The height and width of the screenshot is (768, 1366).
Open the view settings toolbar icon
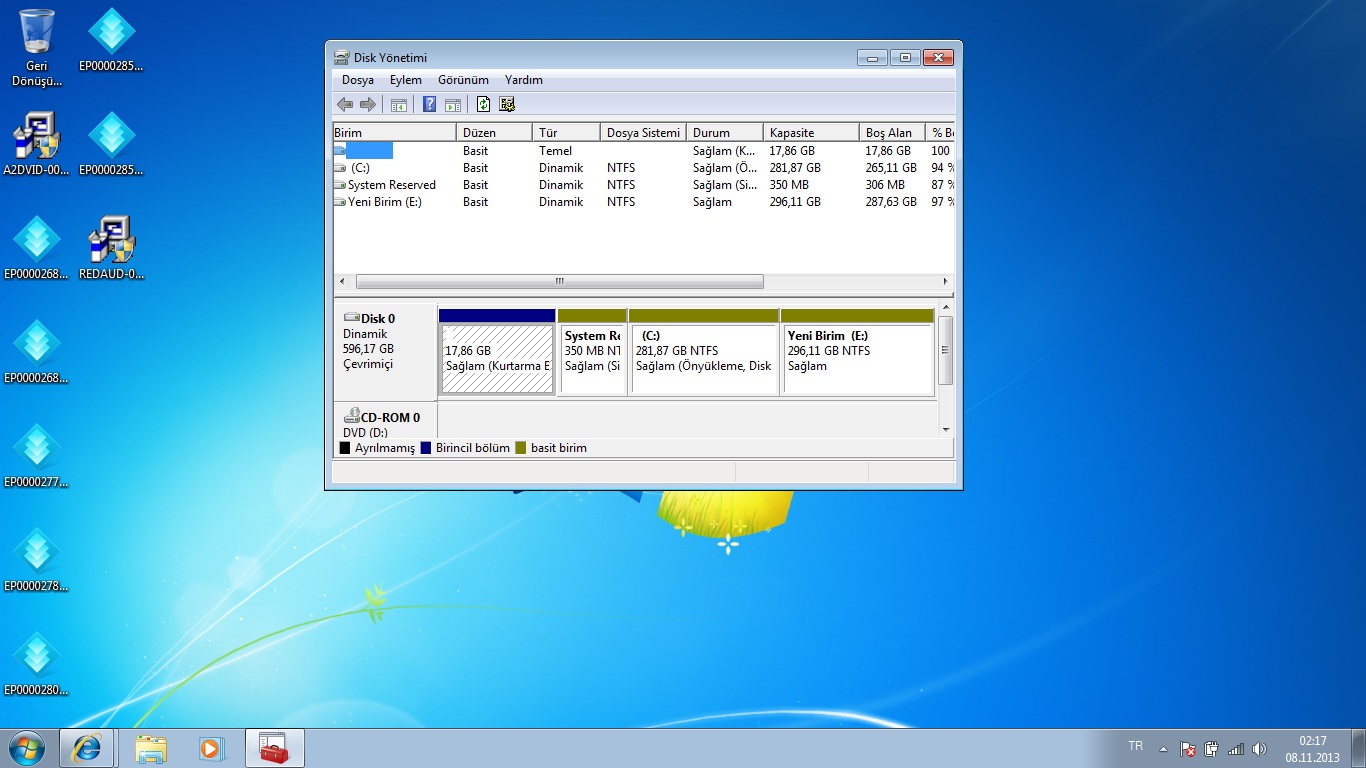(x=506, y=104)
